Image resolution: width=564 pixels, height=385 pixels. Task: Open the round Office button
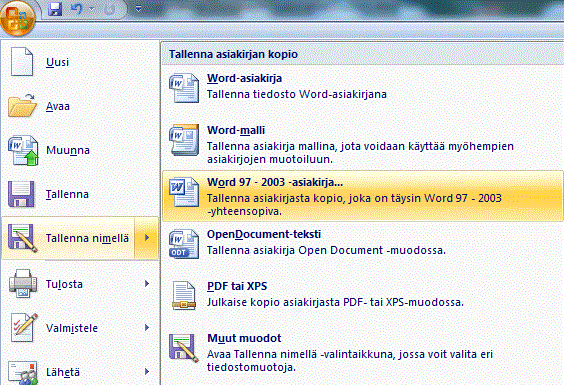coord(18,18)
